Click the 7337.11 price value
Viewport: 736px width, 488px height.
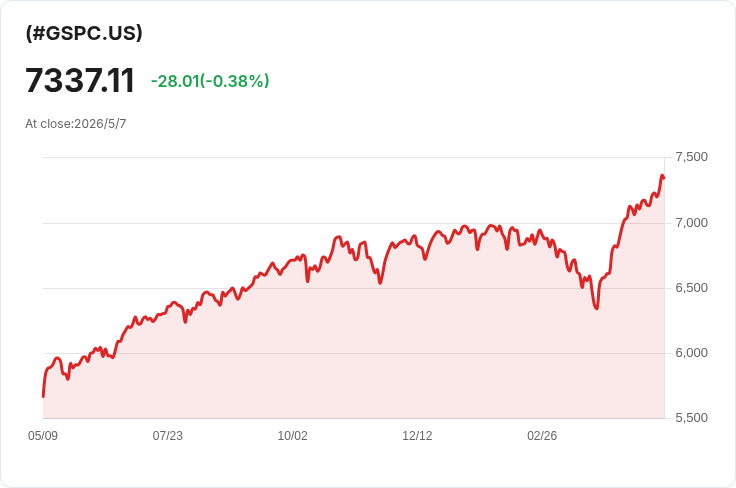click(80, 80)
